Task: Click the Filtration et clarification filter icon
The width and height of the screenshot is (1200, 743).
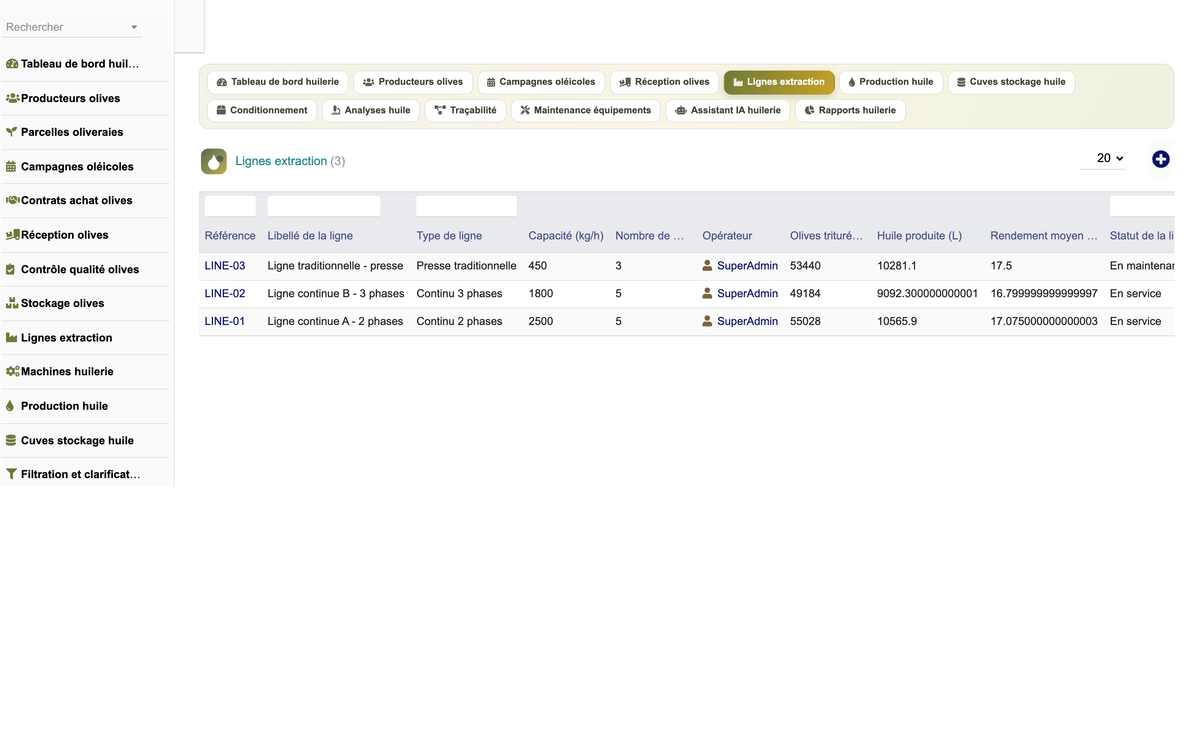Action: pyautogui.click(x=11, y=474)
